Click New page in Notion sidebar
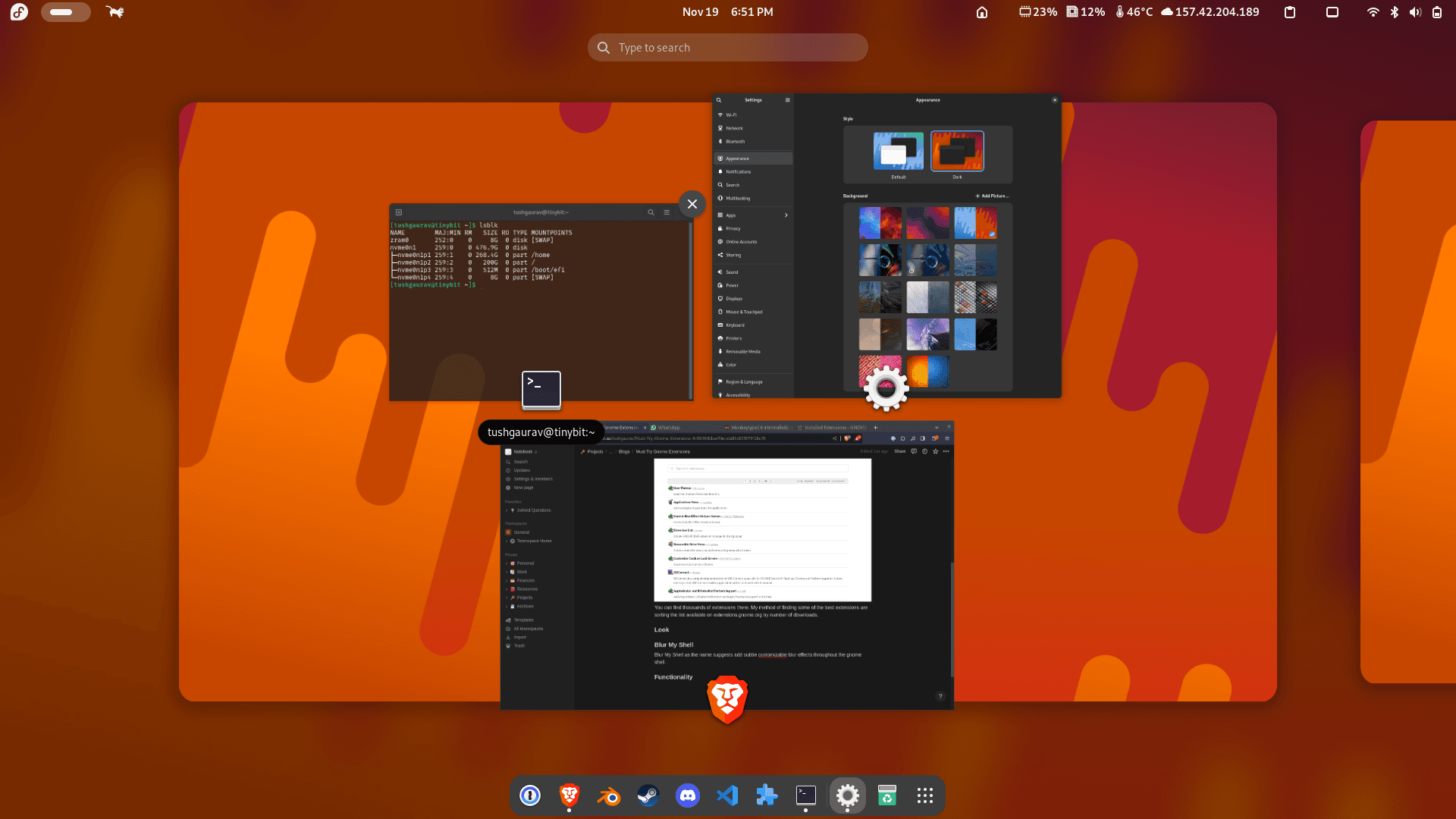Screen dimensions: 1456x819 tap(523, 488)
